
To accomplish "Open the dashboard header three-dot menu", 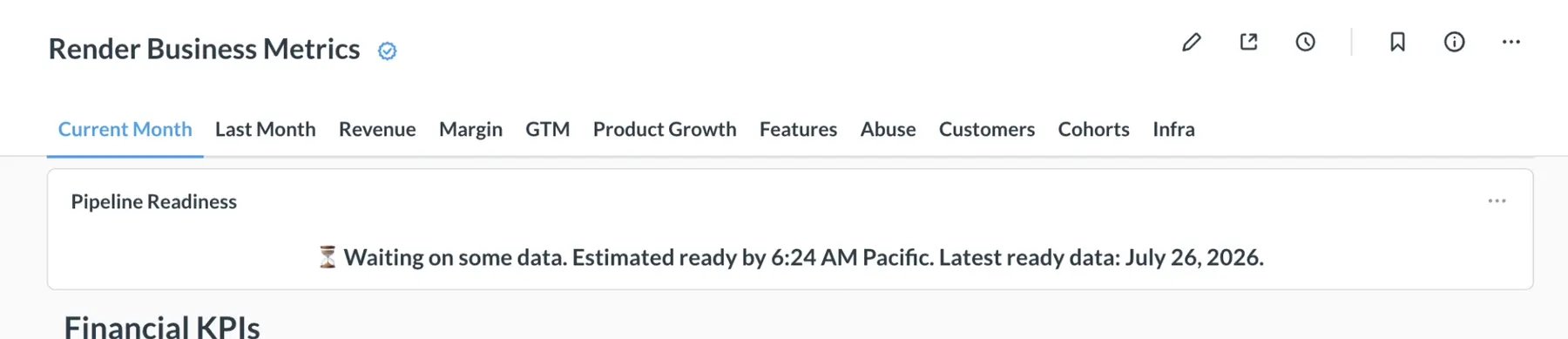I will point(1511,42).
